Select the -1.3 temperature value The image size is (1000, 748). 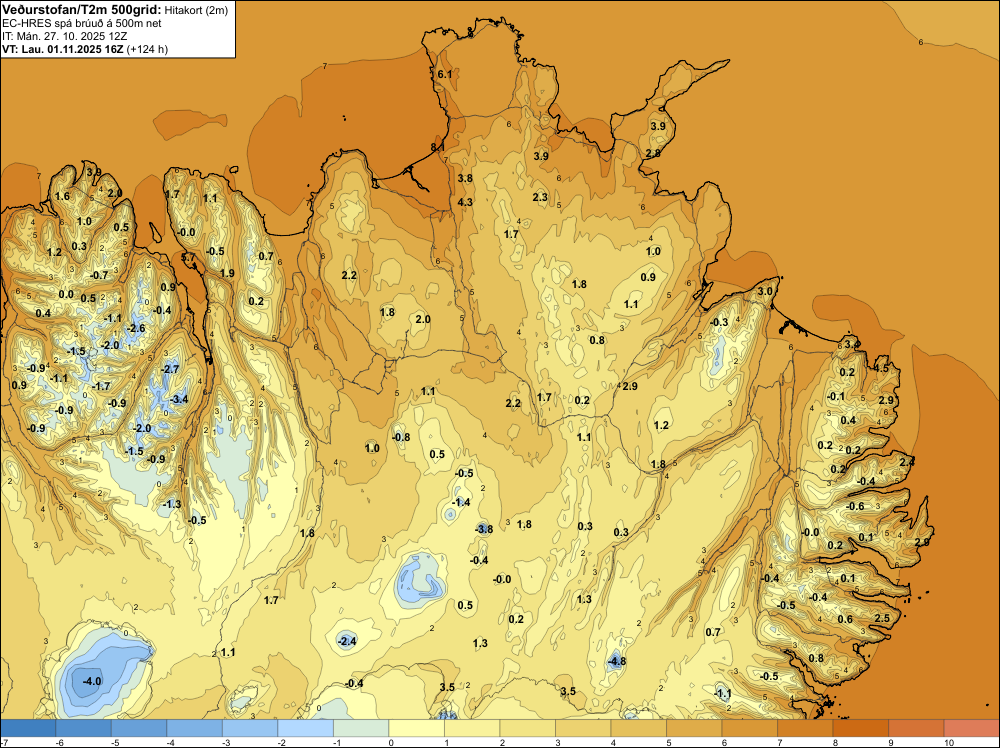(172, 504)
